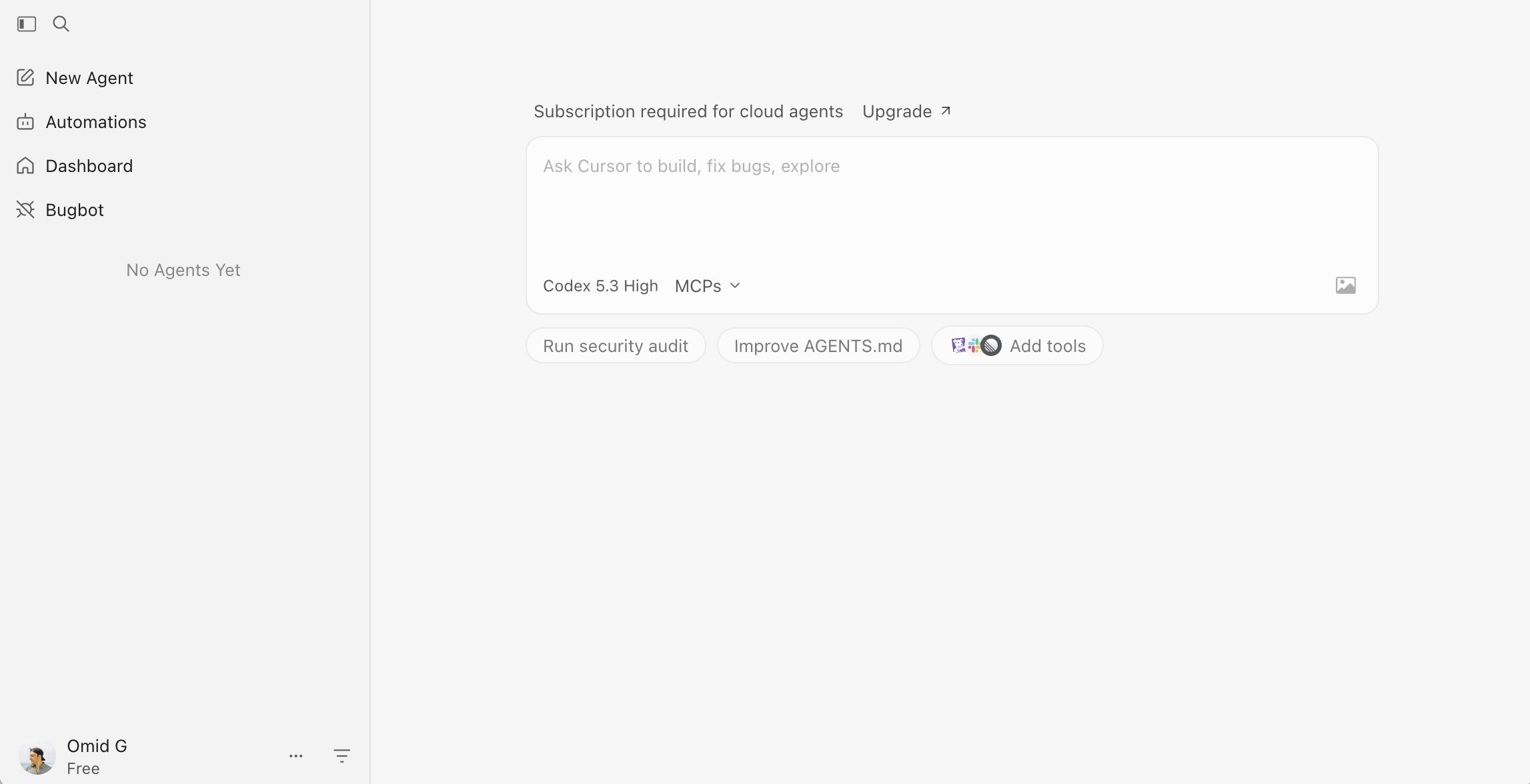Click the Slack icon on Add tools
1530x784 pixels.
(975, 345)
